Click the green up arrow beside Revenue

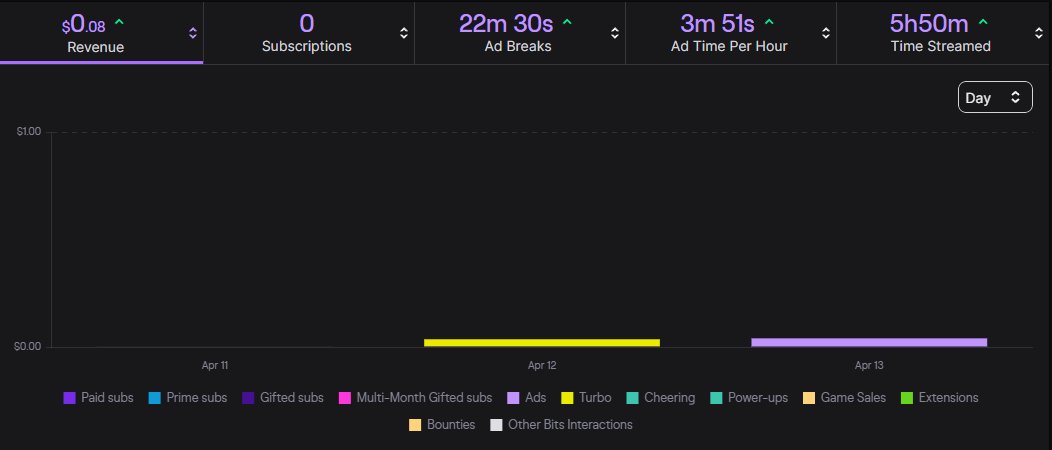119,22
